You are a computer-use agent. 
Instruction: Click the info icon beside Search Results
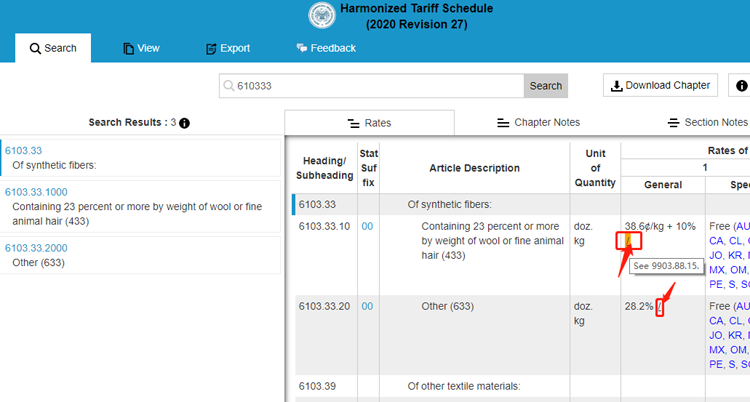(x=184, y=123)
